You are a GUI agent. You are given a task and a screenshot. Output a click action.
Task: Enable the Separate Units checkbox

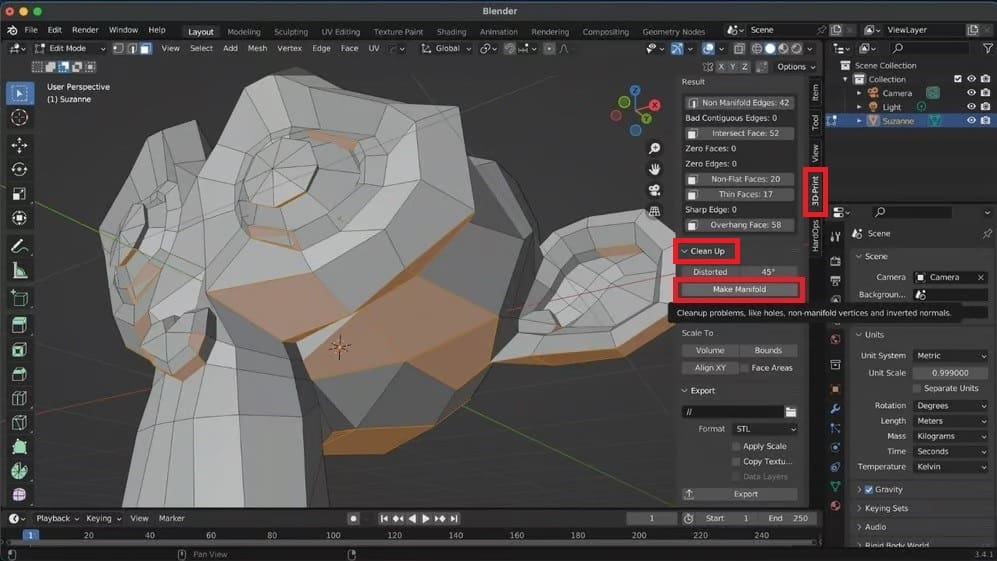click(917, 388)
